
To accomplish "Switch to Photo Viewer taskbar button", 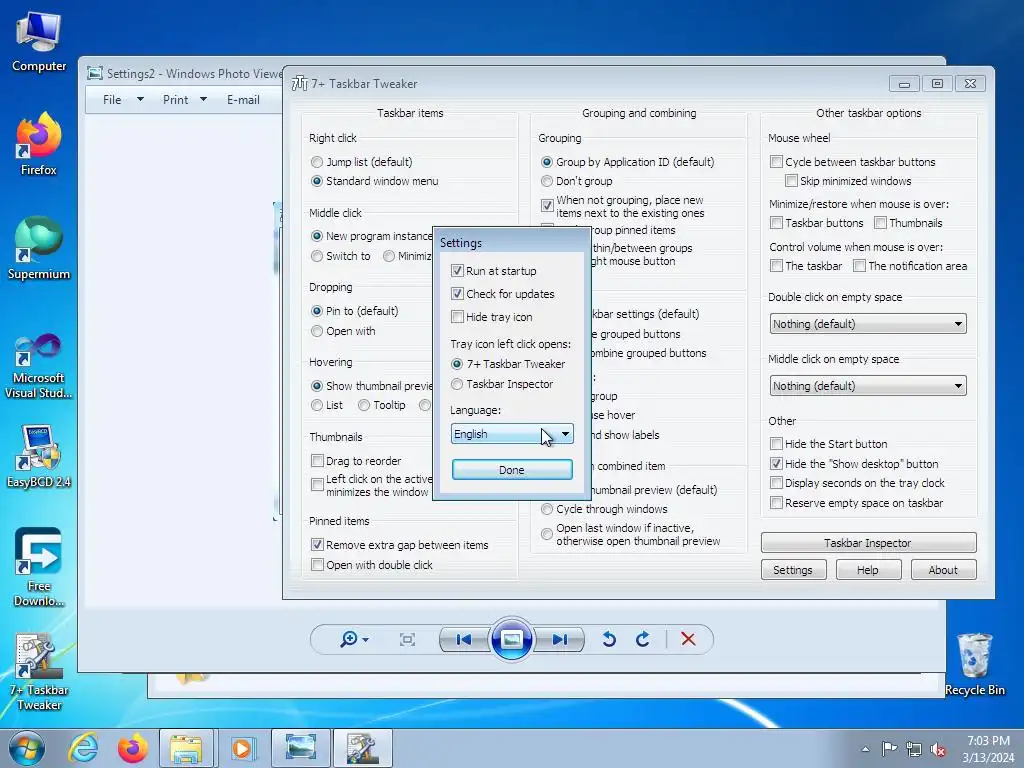I will (x=301, y=748).
